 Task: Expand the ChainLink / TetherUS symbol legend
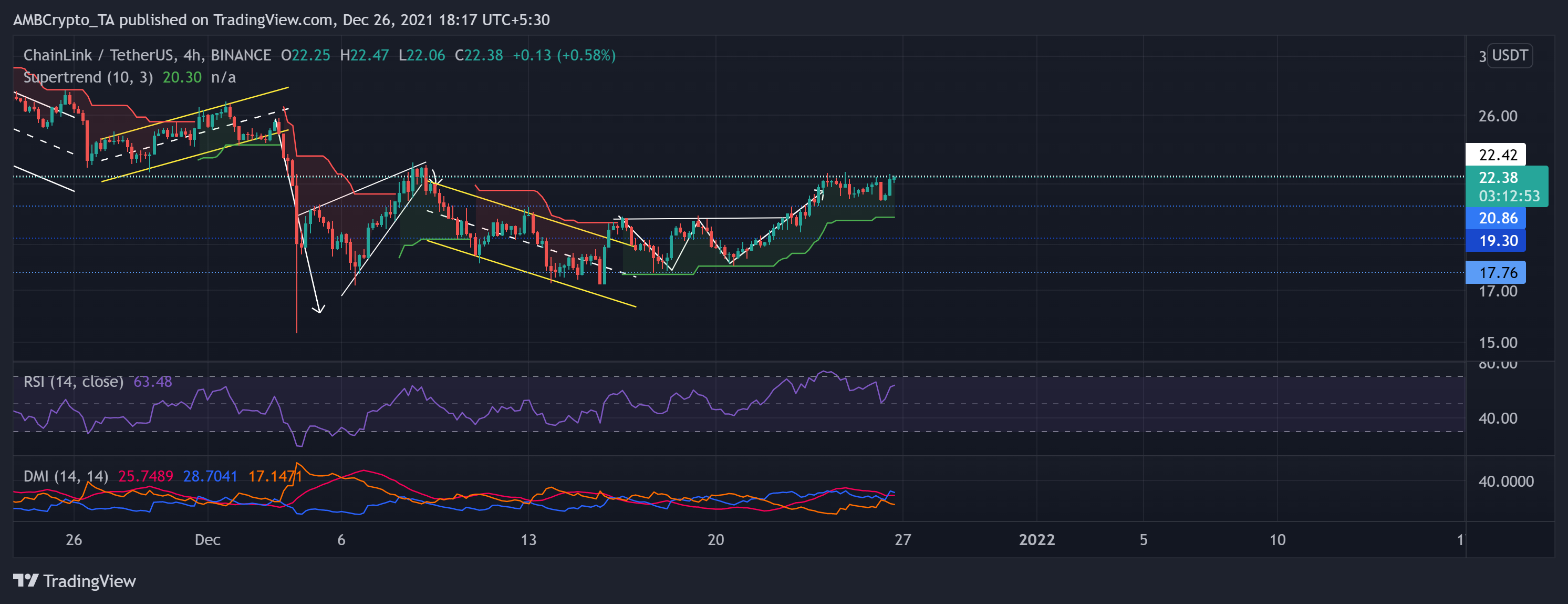pos(97,54)
